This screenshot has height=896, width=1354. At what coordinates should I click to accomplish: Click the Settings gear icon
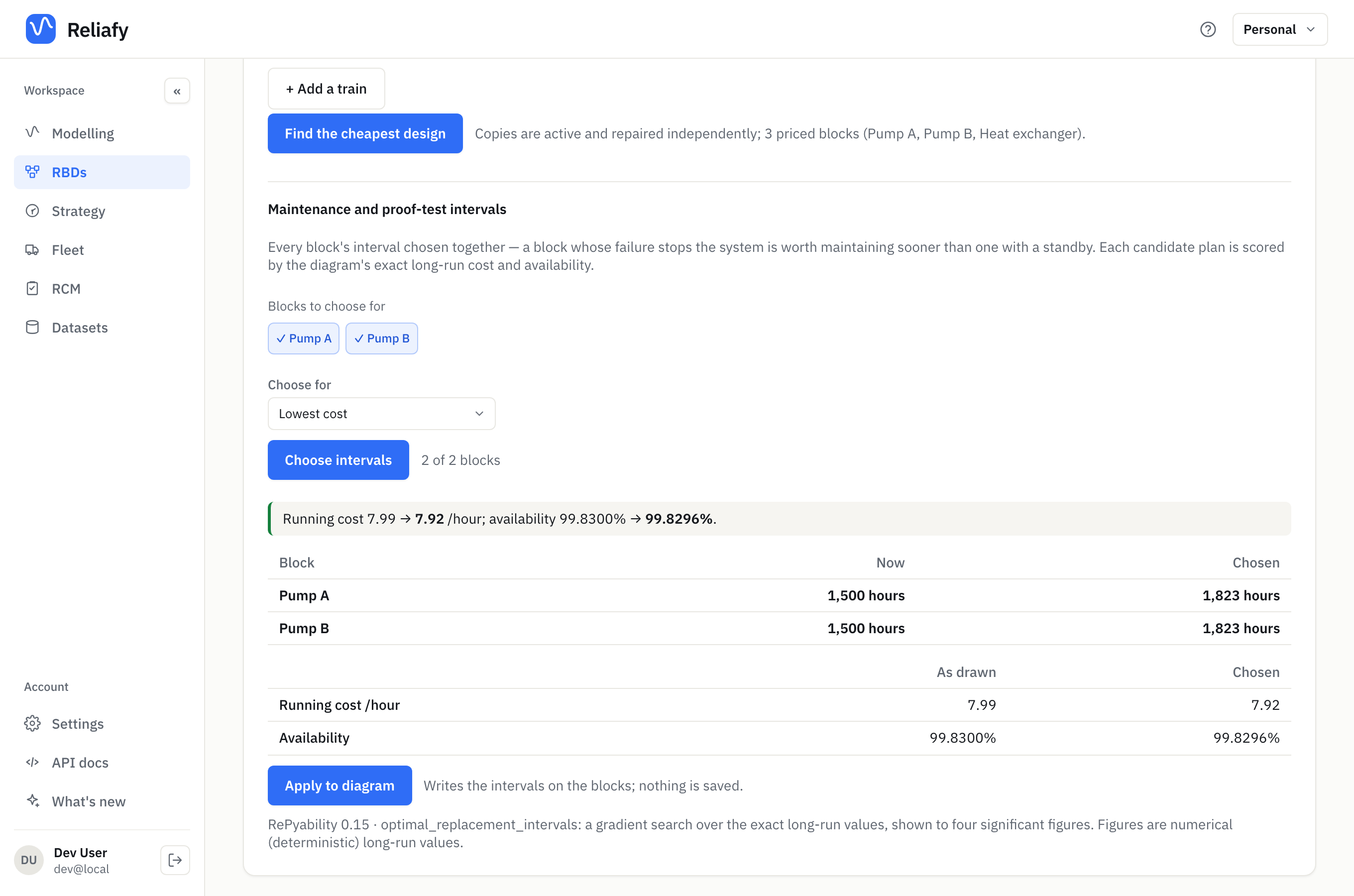(x=32, y=723)
